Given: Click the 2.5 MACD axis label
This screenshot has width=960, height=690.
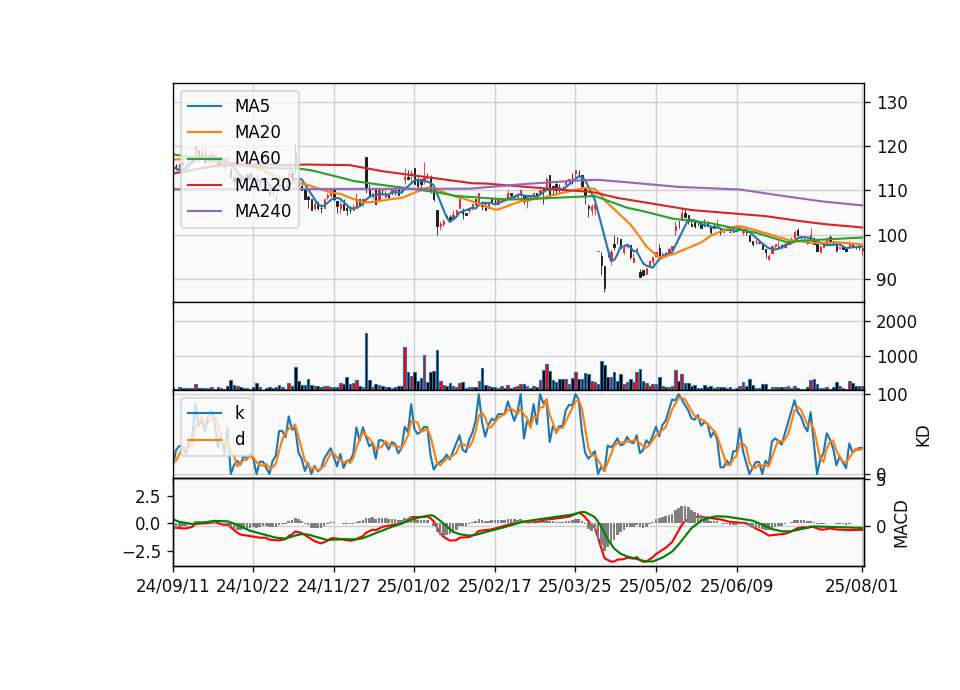Looking at the screenshot, I should pos(148,497).
